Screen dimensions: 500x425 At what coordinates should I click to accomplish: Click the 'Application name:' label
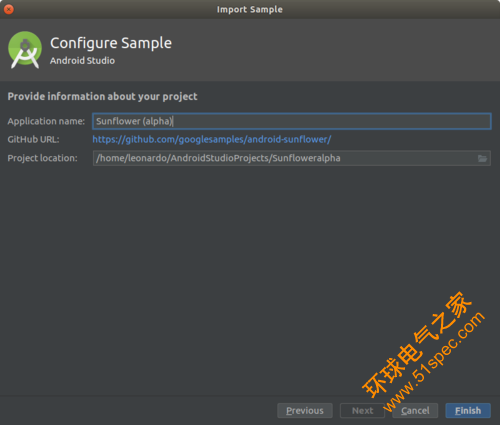[46, 121]
